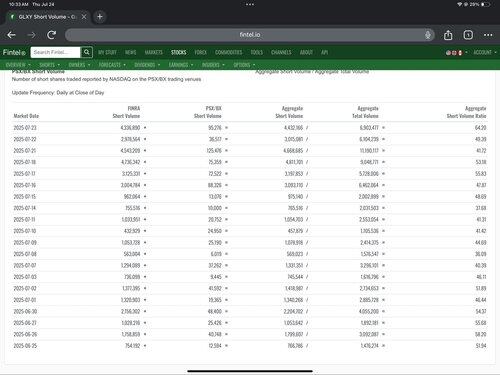
Task: Tap the Wi-Fi indicator in status bar
Action: [x=460, y=4]
